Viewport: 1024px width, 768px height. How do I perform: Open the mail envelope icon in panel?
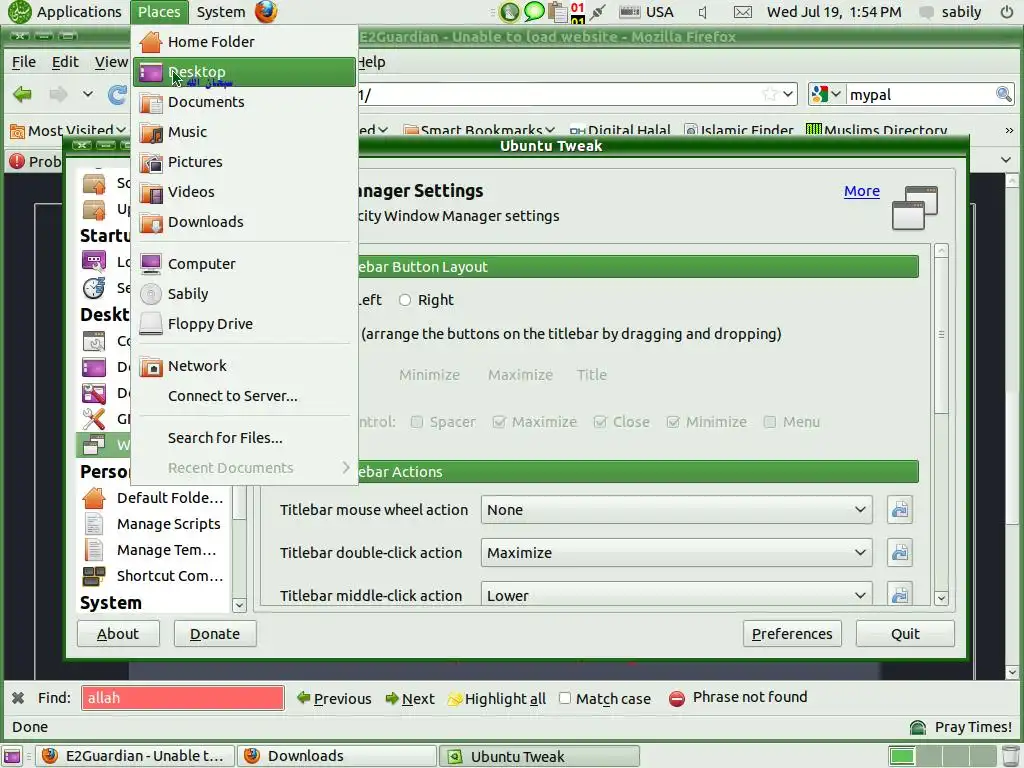click(743, 12)
